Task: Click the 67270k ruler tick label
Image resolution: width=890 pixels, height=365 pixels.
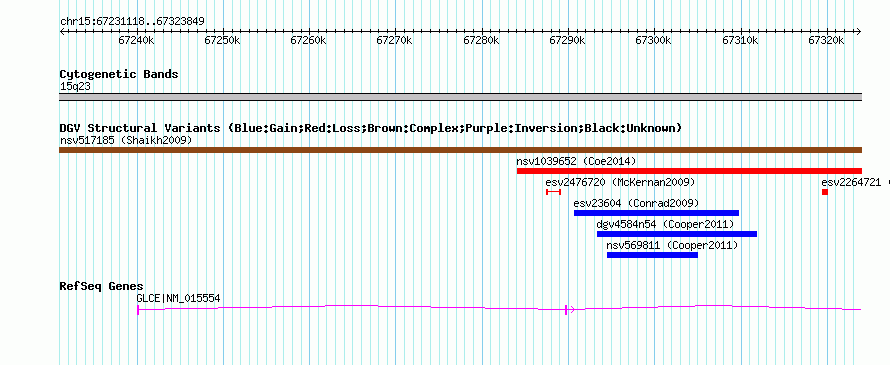Action: tap(394, 40)
